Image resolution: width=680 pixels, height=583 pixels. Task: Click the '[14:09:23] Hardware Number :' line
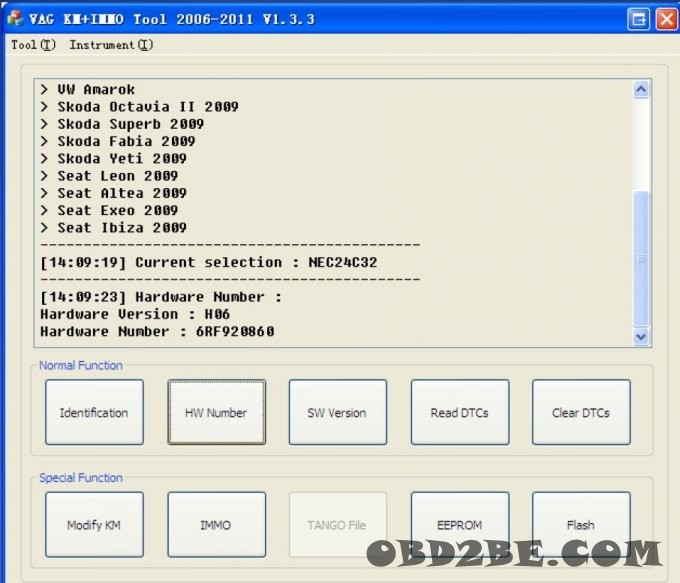(x=161, y=297)
